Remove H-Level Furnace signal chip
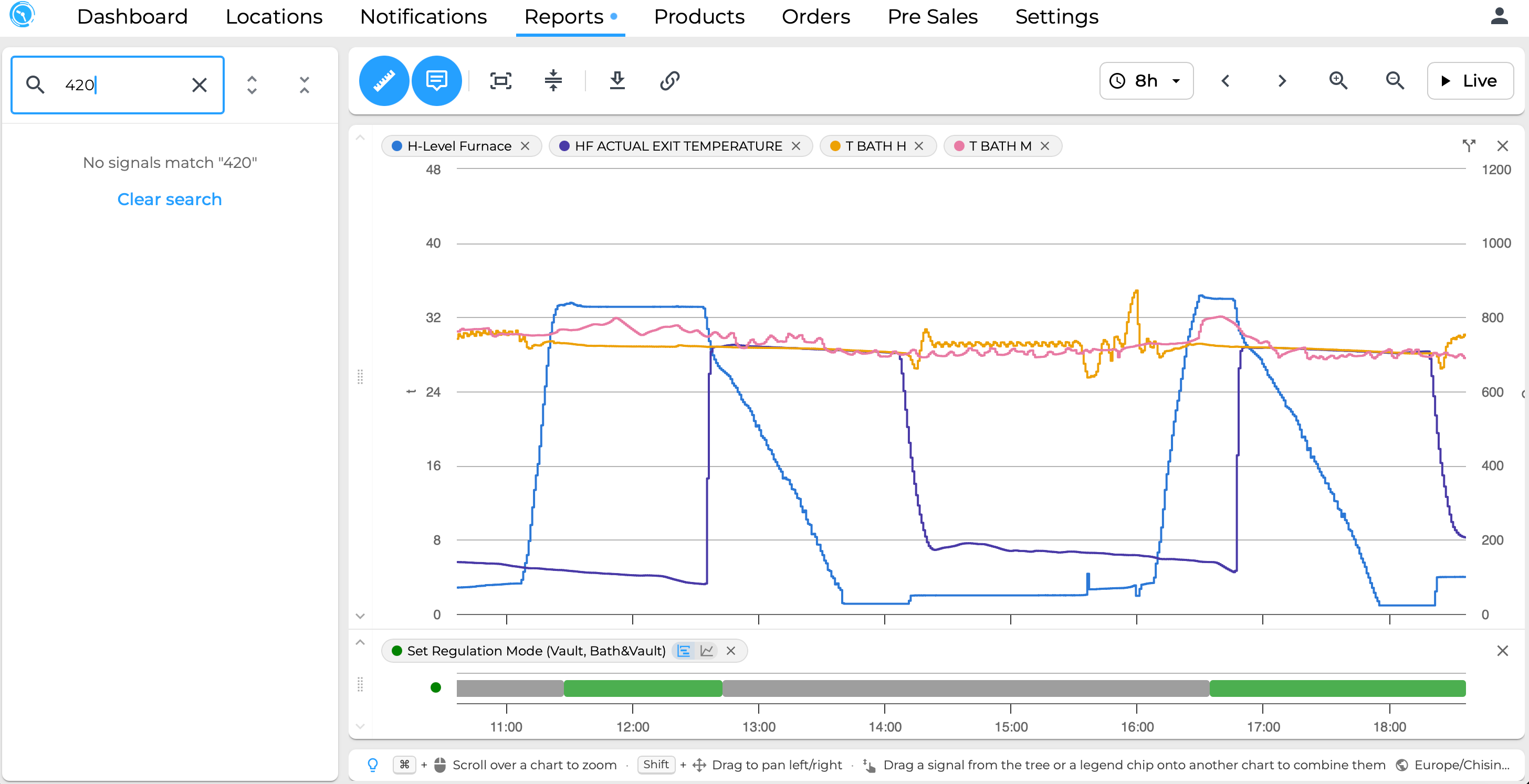Screen dimensions: 1529x784 [525, 146]
